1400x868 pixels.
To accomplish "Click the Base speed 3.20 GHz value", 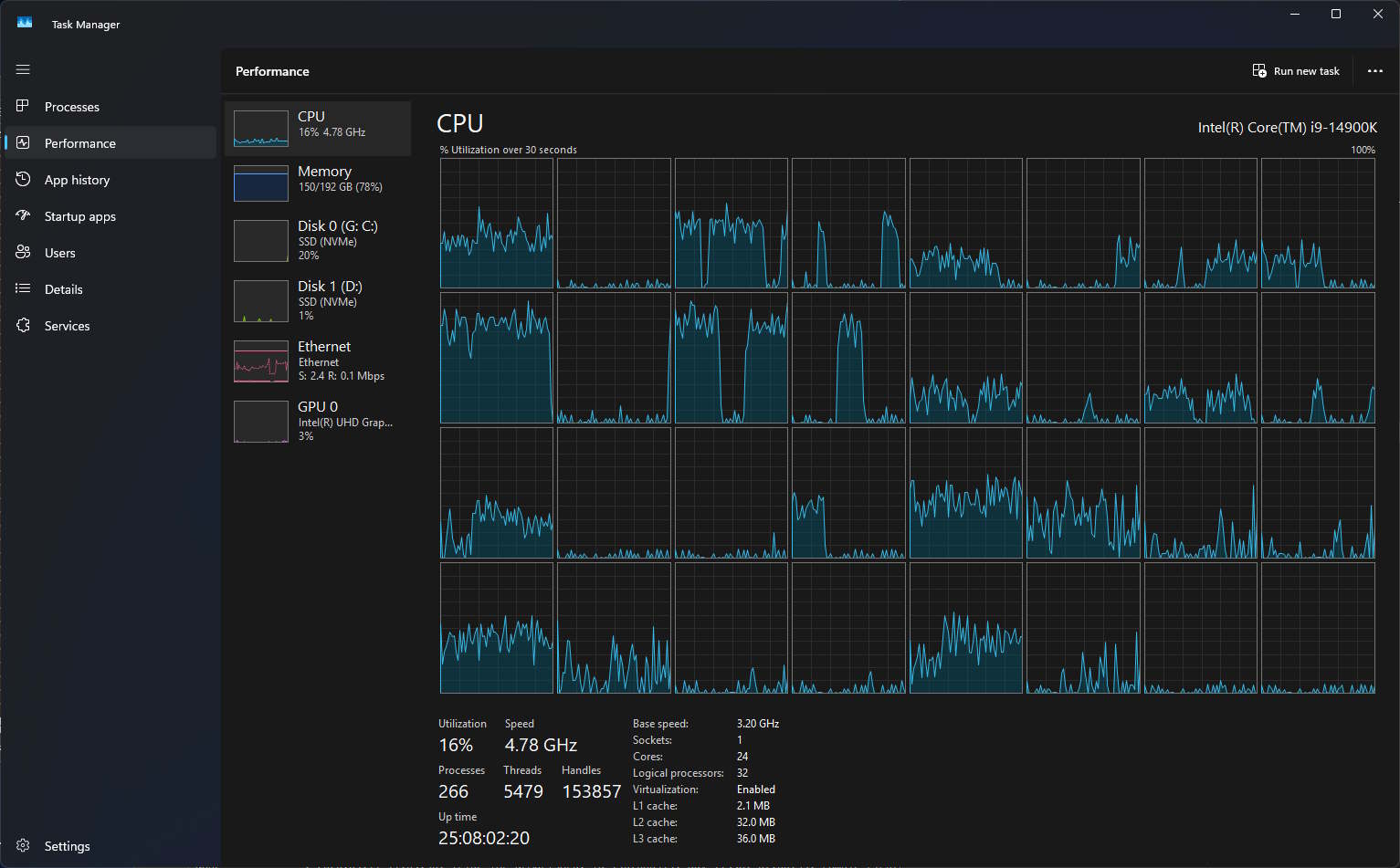I will click(x=758, y=724).
